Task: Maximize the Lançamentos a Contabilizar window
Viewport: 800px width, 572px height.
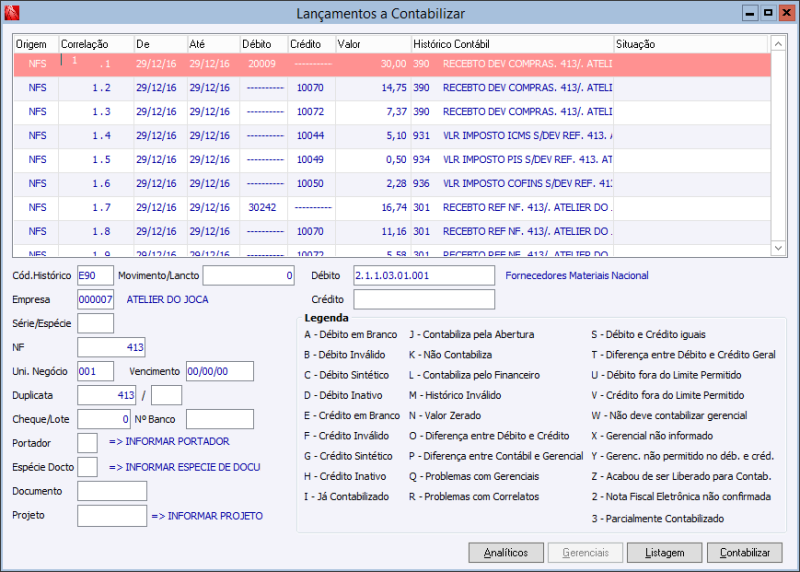Action: click(767, 13)
